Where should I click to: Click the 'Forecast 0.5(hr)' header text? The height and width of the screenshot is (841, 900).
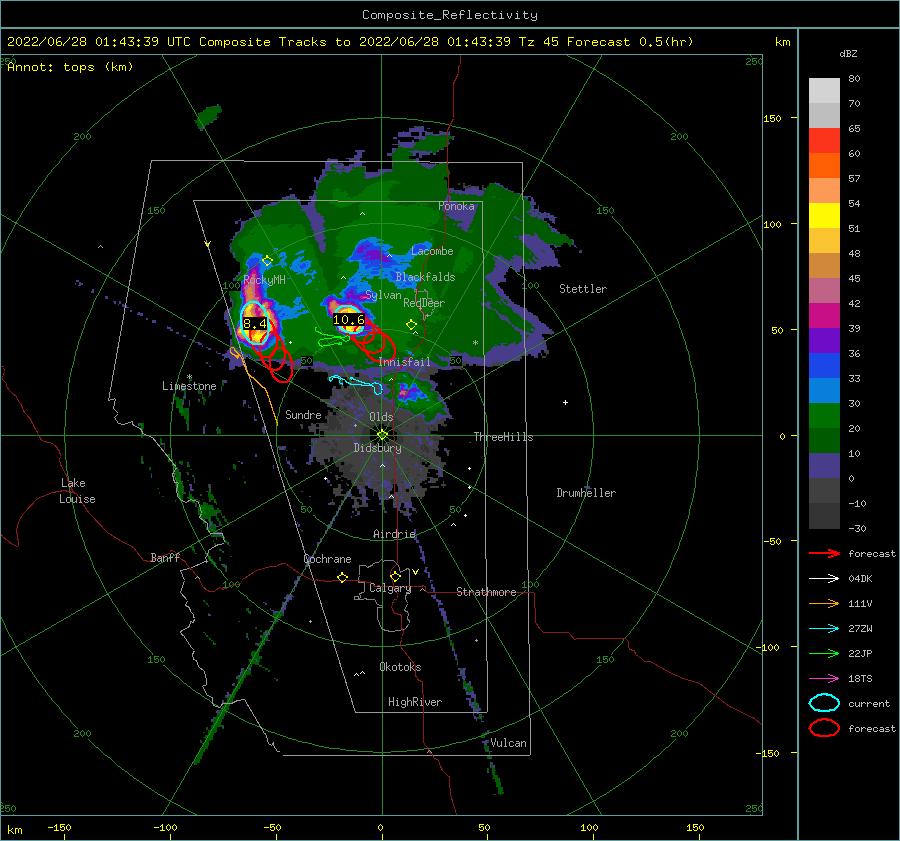[630, 42]
